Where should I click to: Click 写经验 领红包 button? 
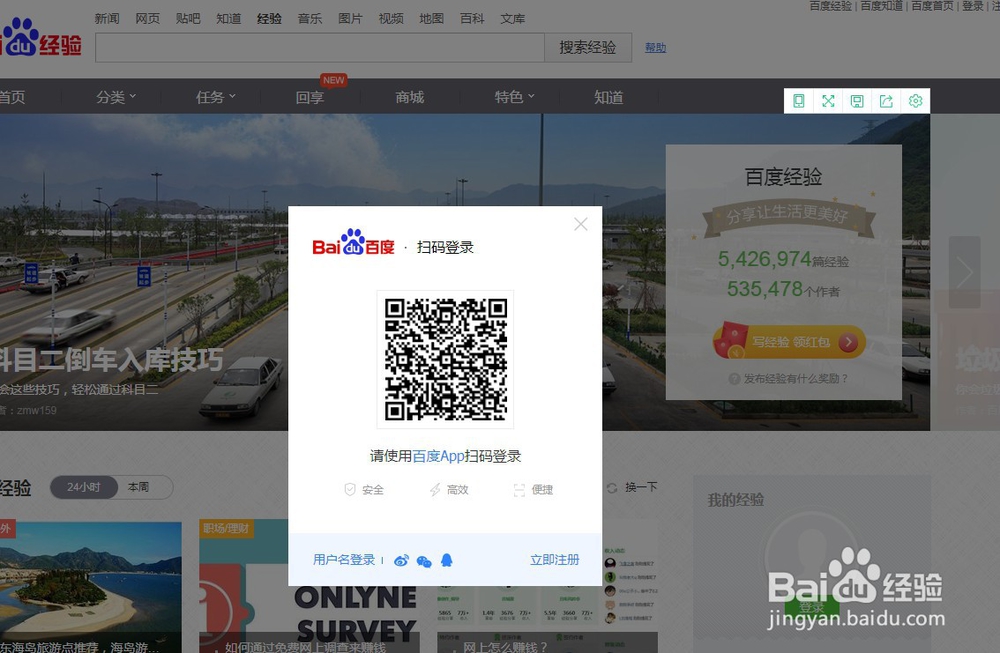click(790, 342)
